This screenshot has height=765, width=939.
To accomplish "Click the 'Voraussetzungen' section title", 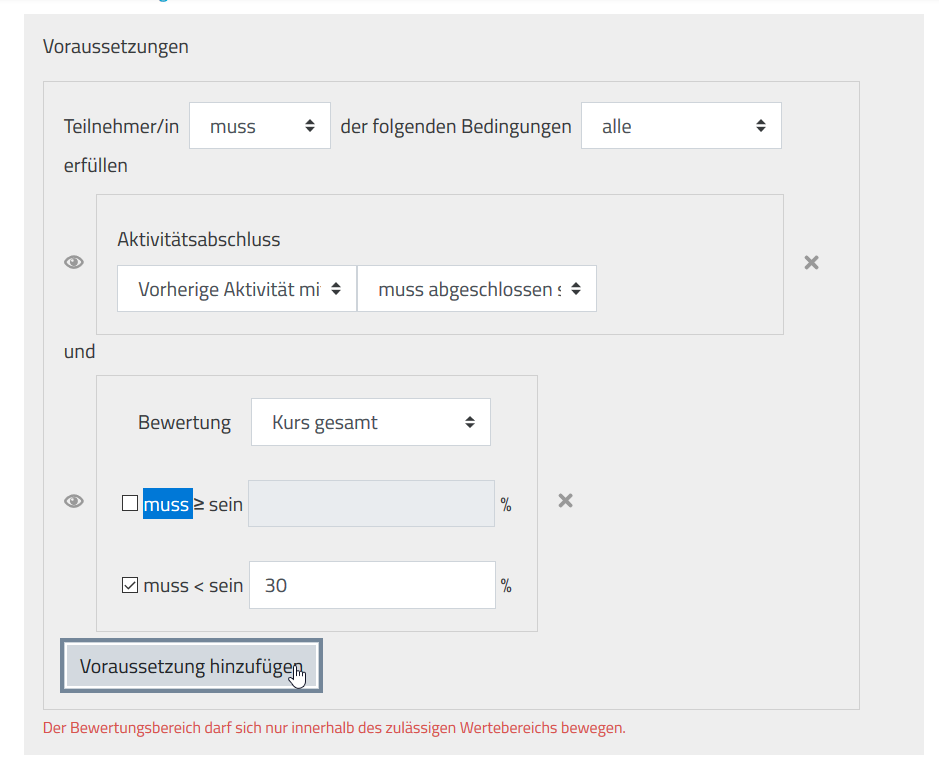I will [116, 47].
